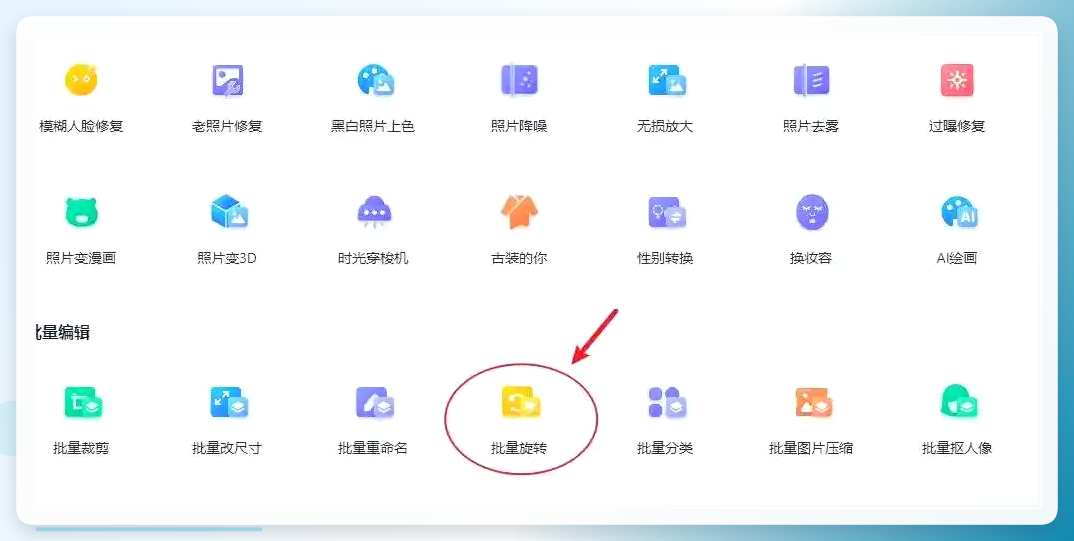Open 照片变漫画 cartoon face icon
Image resolution: width=1074 pixels, height=541 pixels.
[81, 212]
